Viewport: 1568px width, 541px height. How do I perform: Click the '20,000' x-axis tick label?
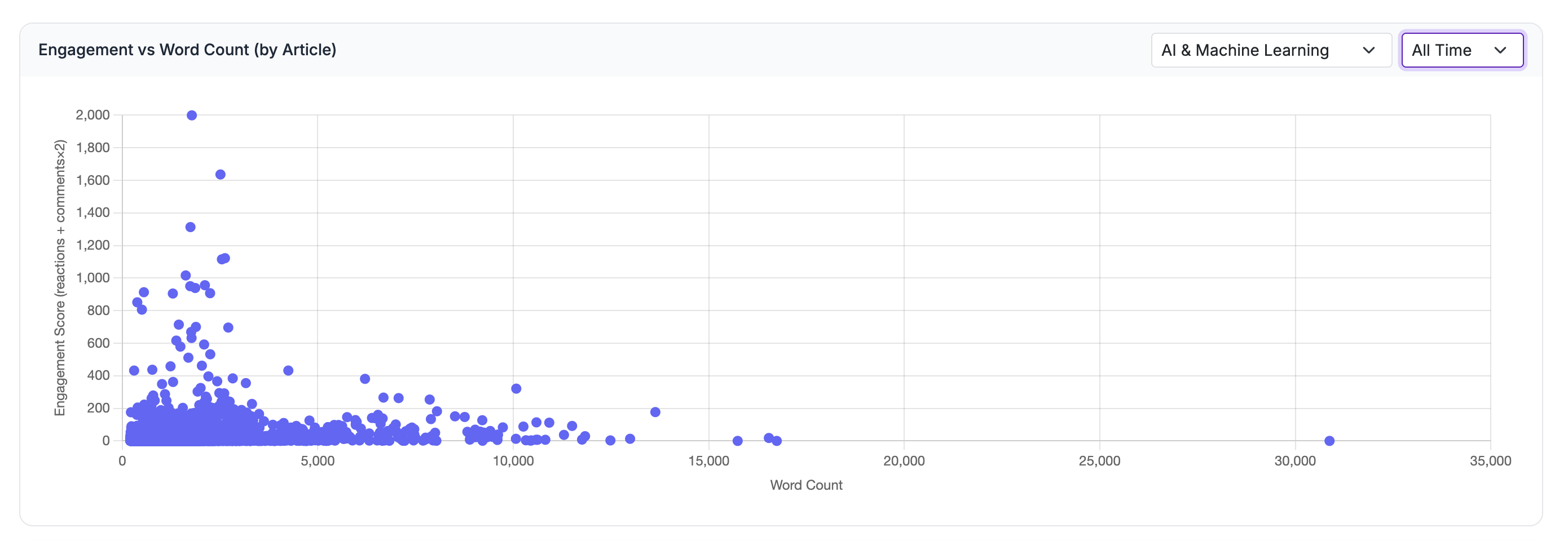pyautogui.click(x=904, y=461)
